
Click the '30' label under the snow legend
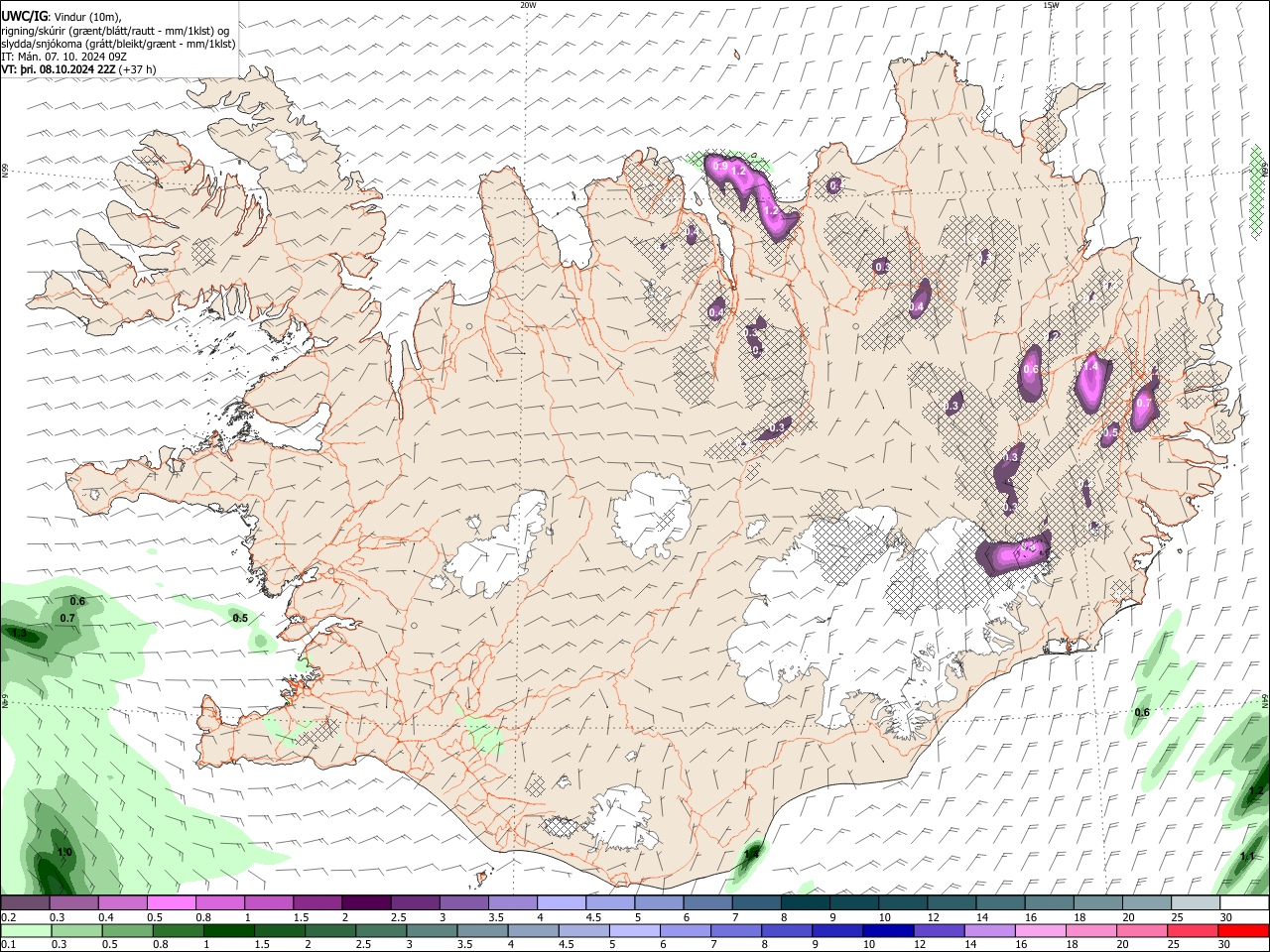point(1226,917)
